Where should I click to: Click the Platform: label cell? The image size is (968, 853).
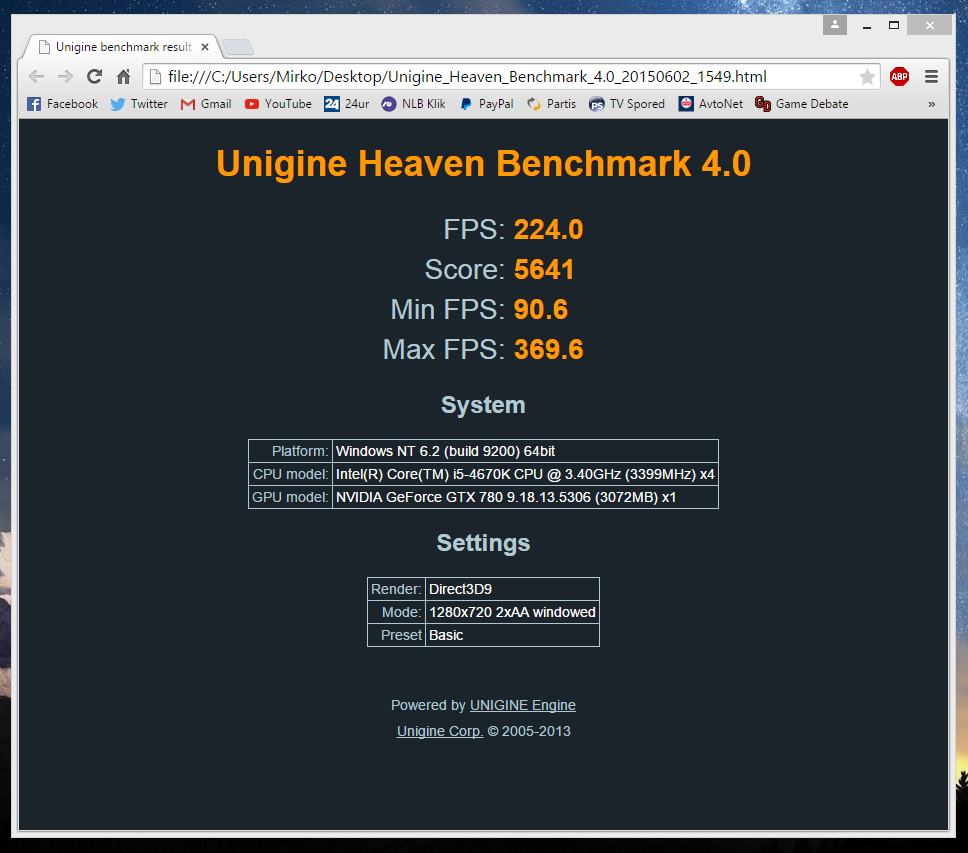(x=291, y=451)
